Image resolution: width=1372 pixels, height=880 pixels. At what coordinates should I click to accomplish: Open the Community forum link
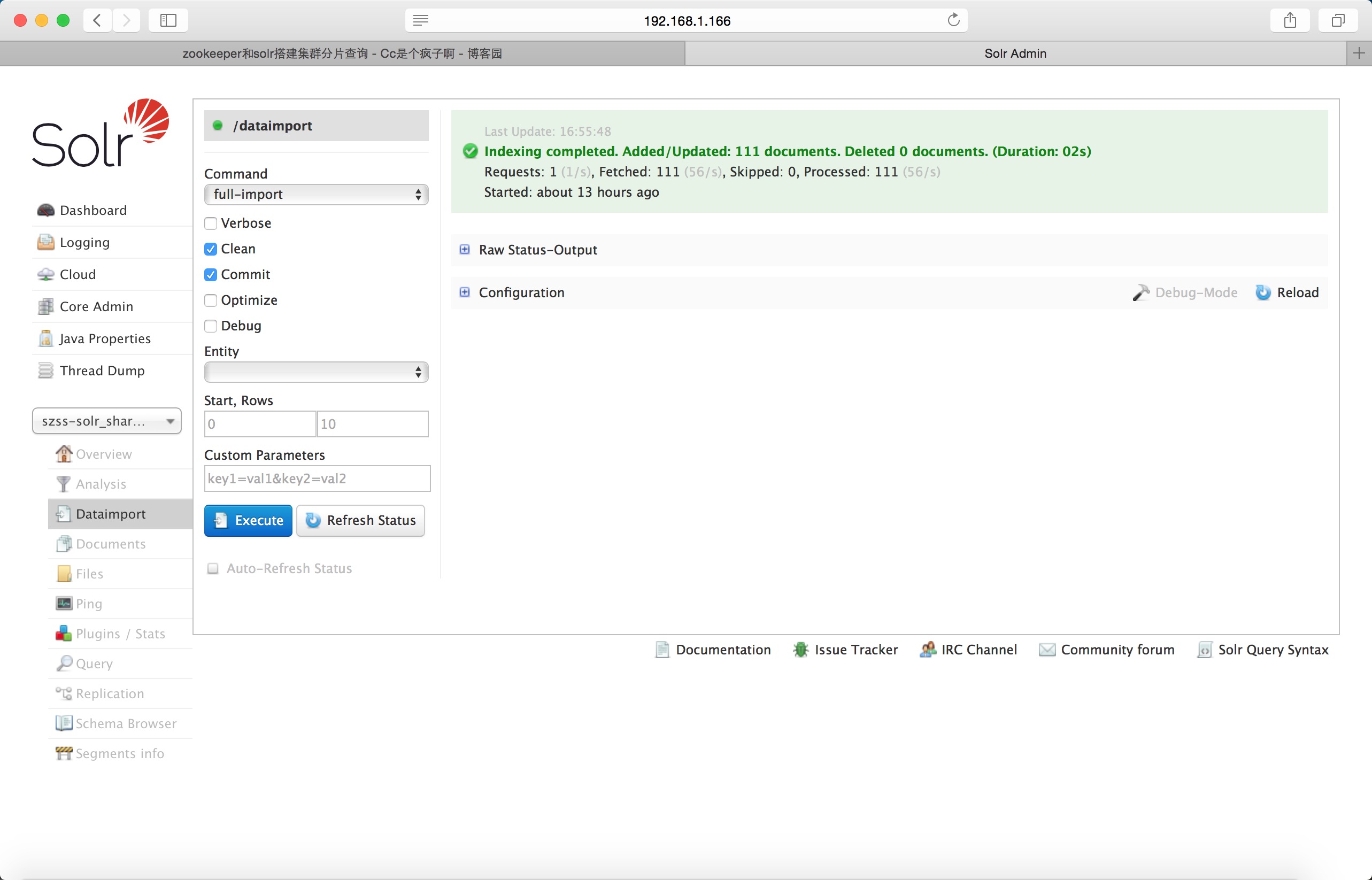1107,650
